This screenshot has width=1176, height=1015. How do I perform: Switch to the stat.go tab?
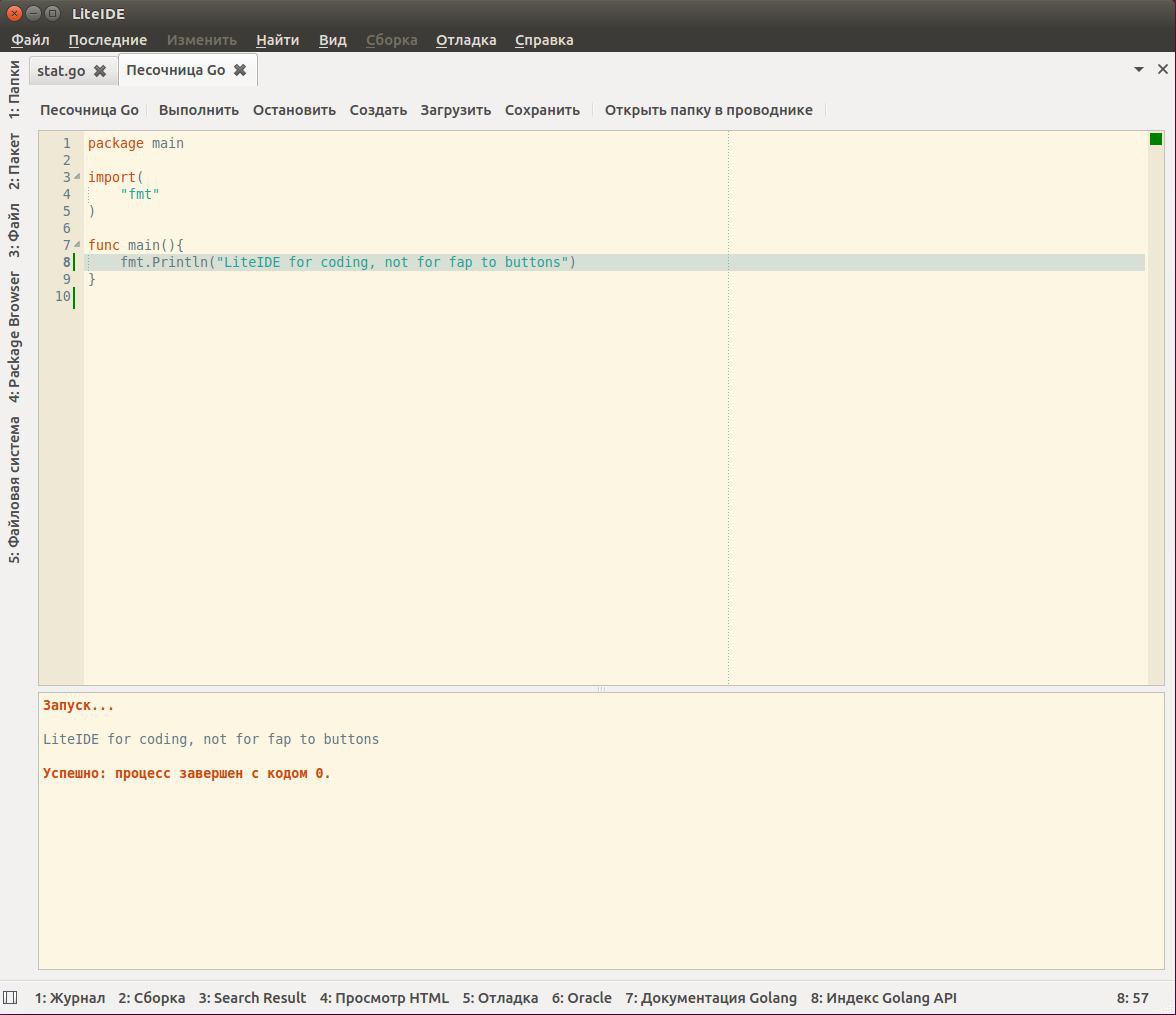click(x=61, y=71)
